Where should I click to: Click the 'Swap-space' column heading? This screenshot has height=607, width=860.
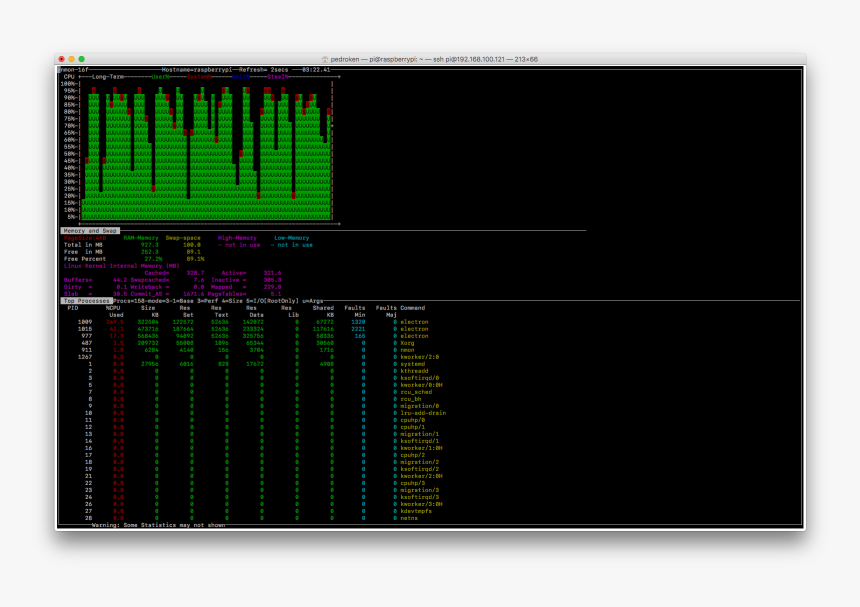[183, 238]
